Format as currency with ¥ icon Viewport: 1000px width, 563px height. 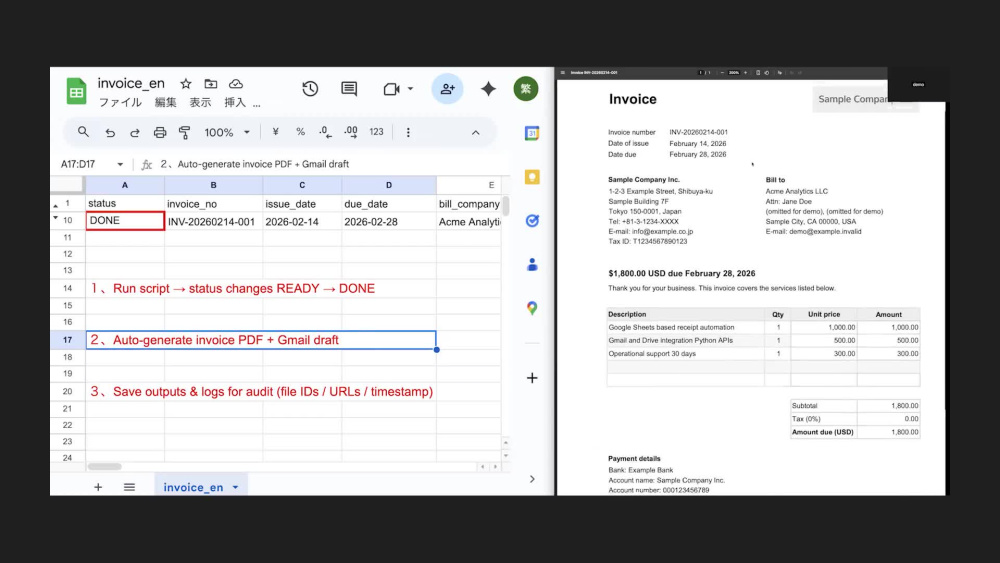(x=276, y=132)
